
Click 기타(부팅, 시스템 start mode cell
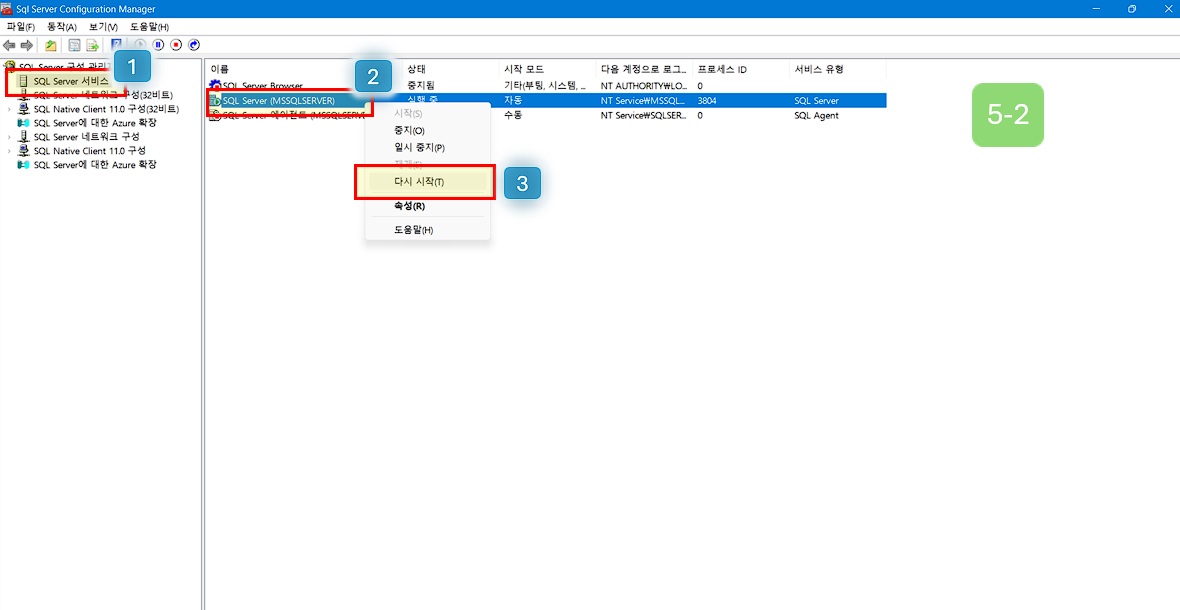(544, 86)
